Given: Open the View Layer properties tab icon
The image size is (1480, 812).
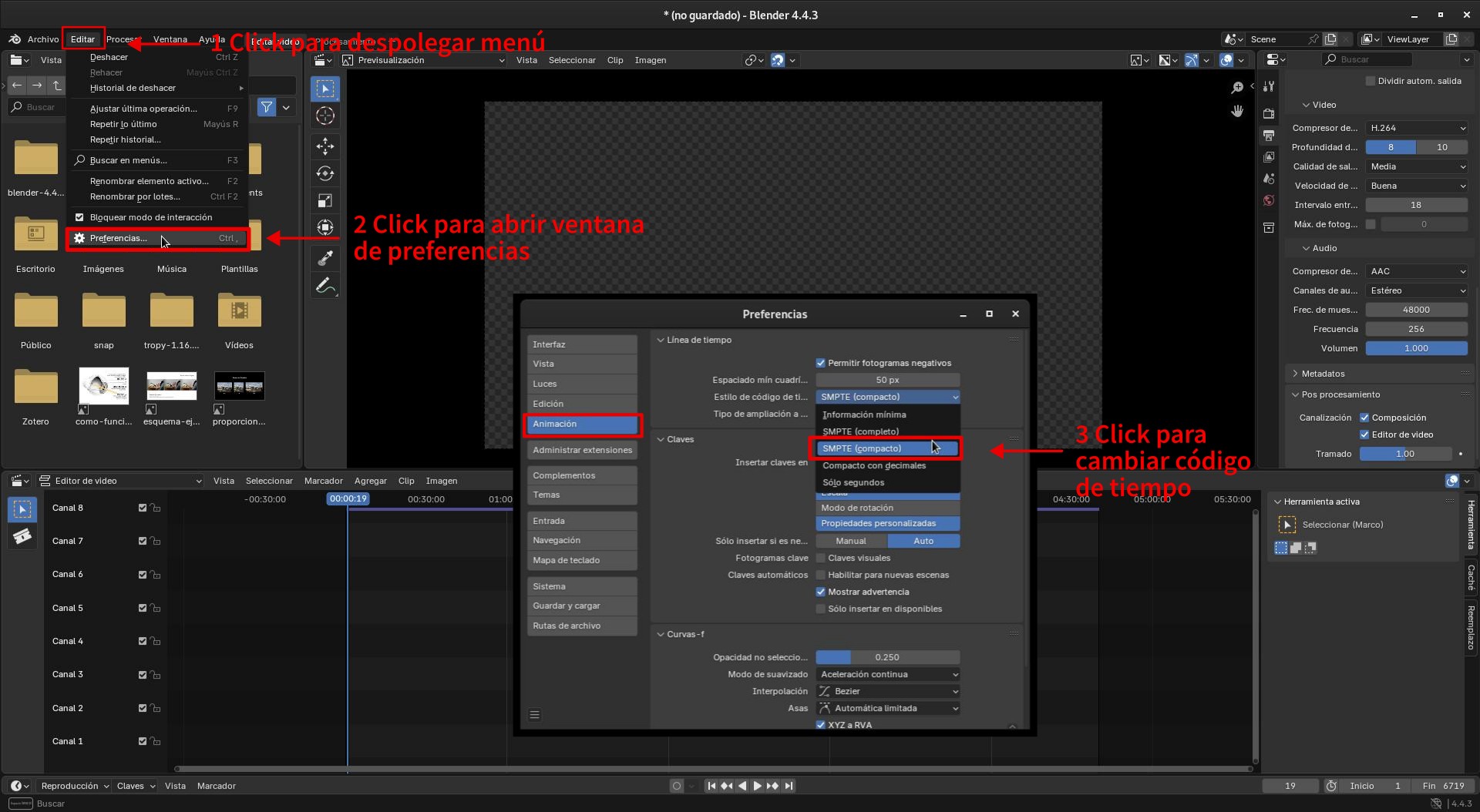Looking at the screenshot, I should [x=1269, y=157].
